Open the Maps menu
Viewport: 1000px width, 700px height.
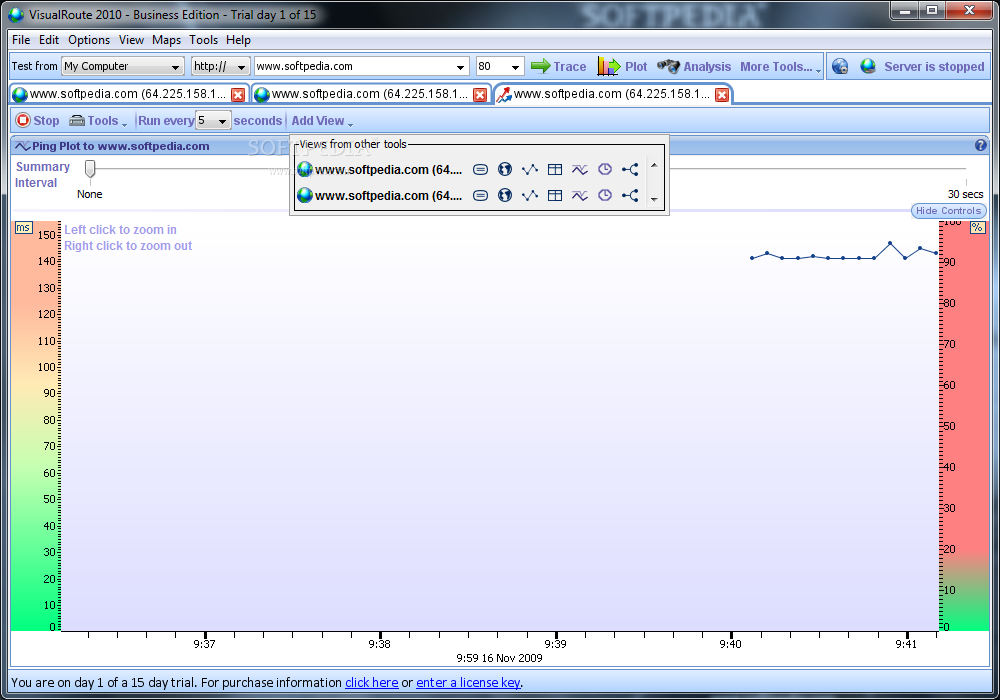click(166, 40)
